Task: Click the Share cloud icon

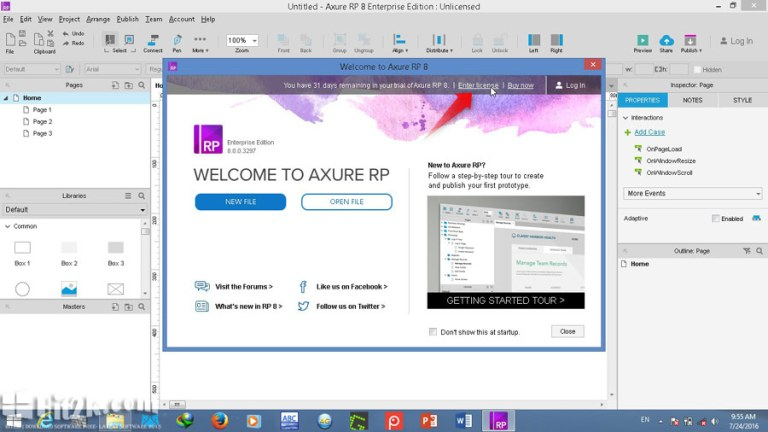Action: click(666, 43)
